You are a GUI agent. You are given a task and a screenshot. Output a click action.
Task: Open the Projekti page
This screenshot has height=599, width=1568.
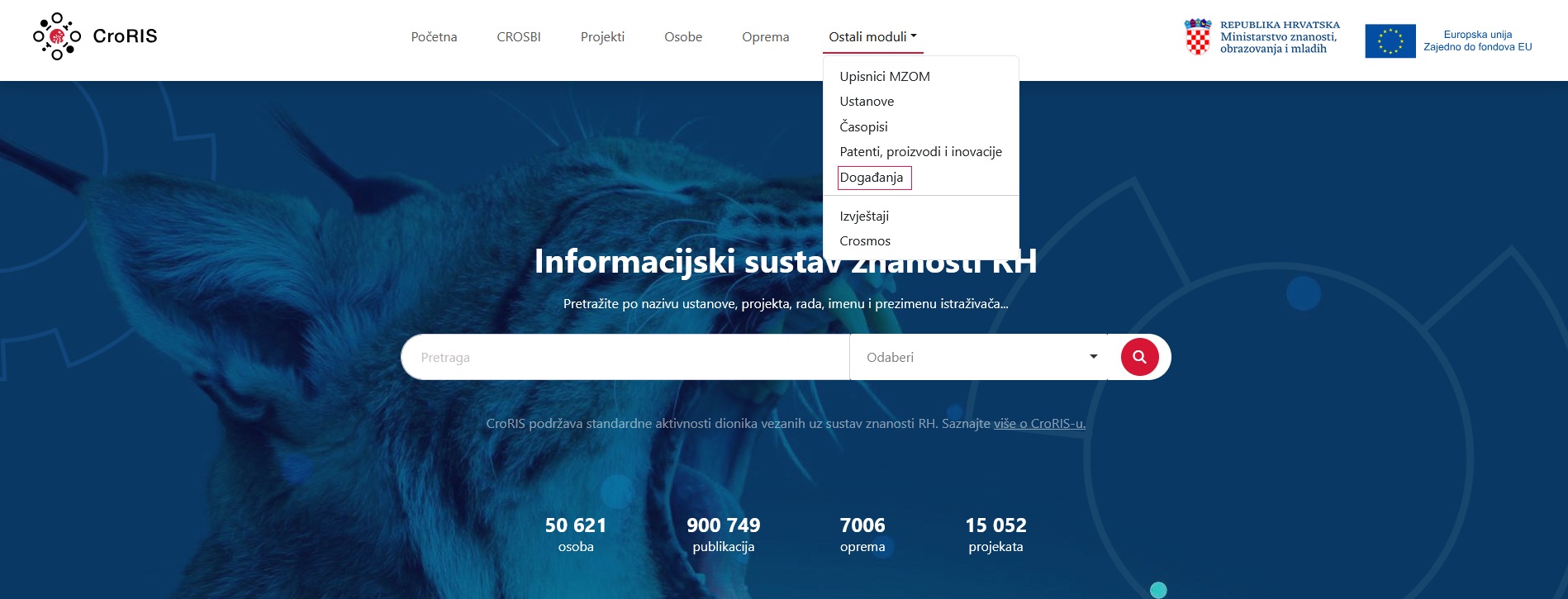602,37
